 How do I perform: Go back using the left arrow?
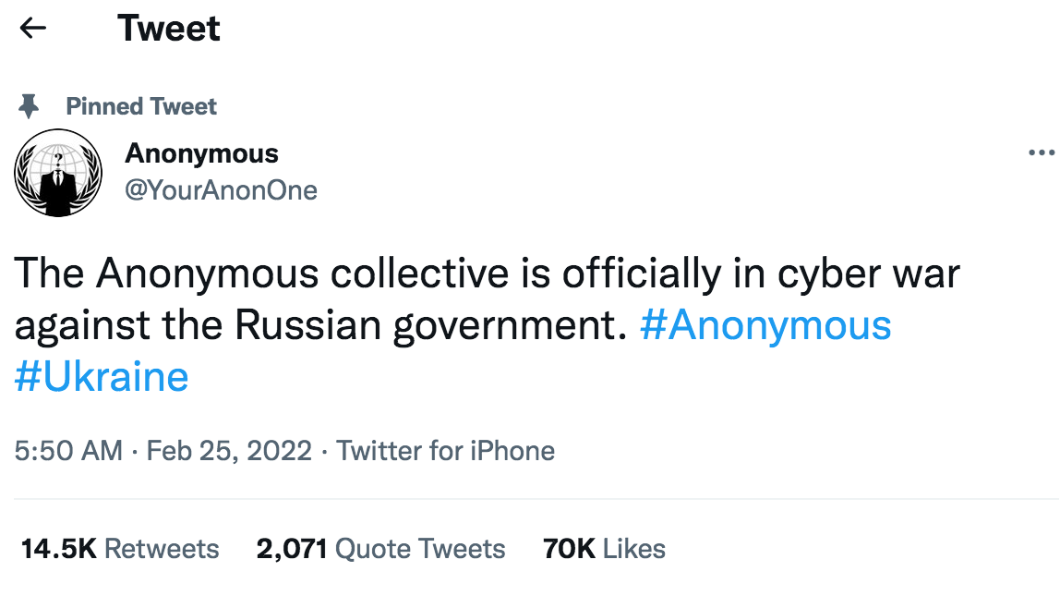coord(32,28)
